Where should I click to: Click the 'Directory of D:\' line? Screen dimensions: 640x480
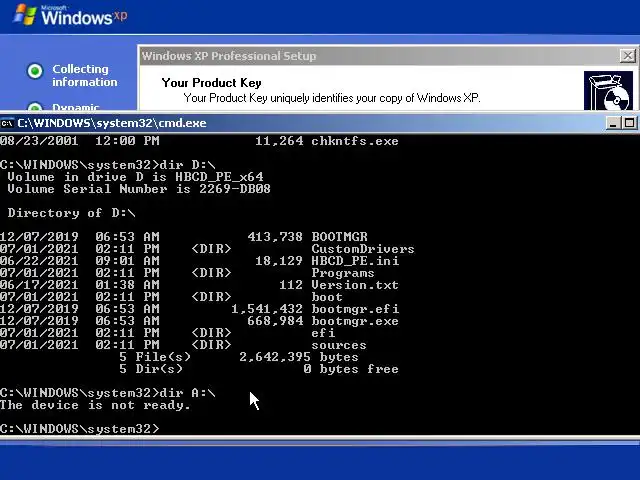pos(71,213)
